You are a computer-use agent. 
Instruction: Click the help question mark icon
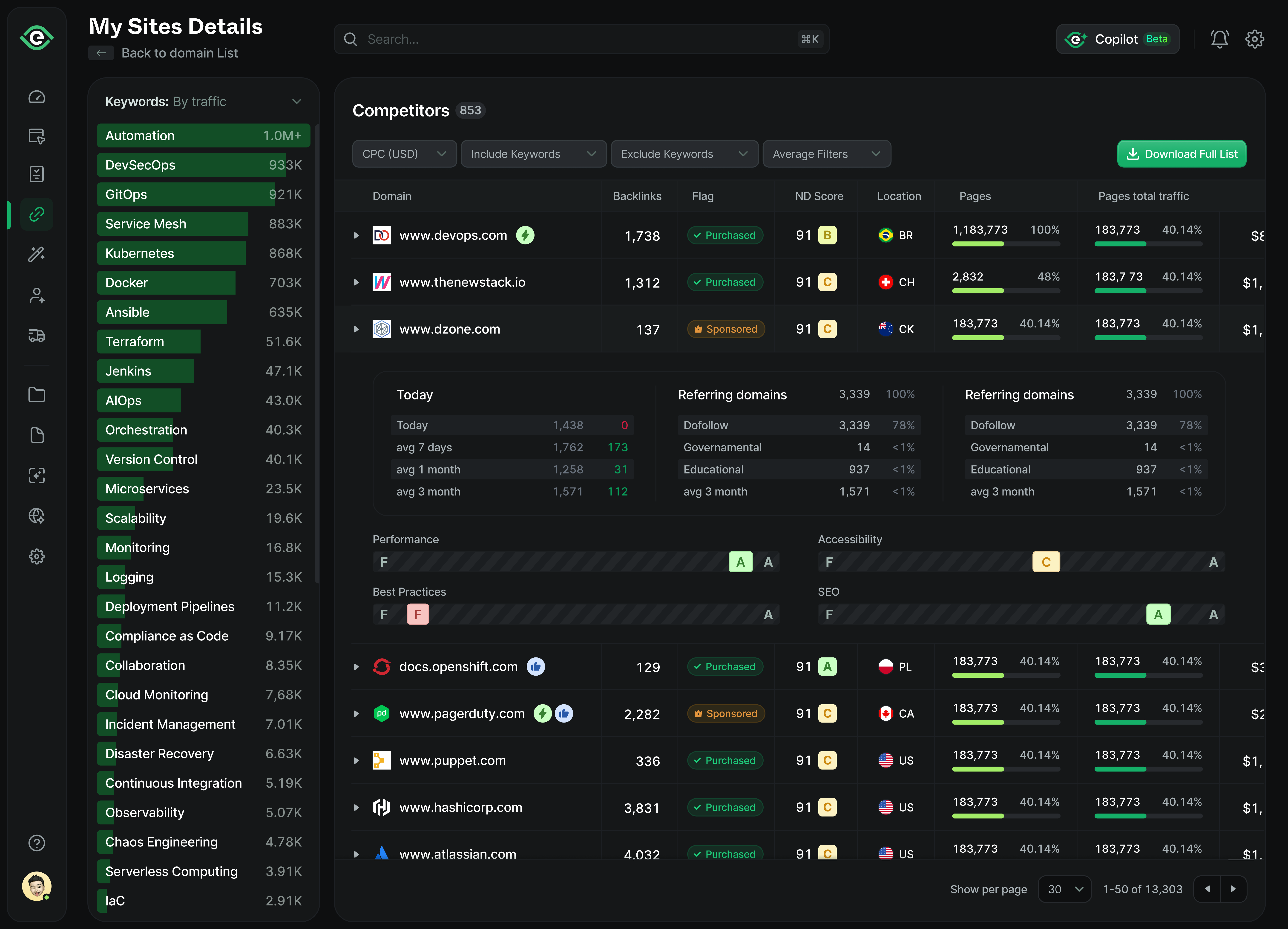(x=36, y=843)
